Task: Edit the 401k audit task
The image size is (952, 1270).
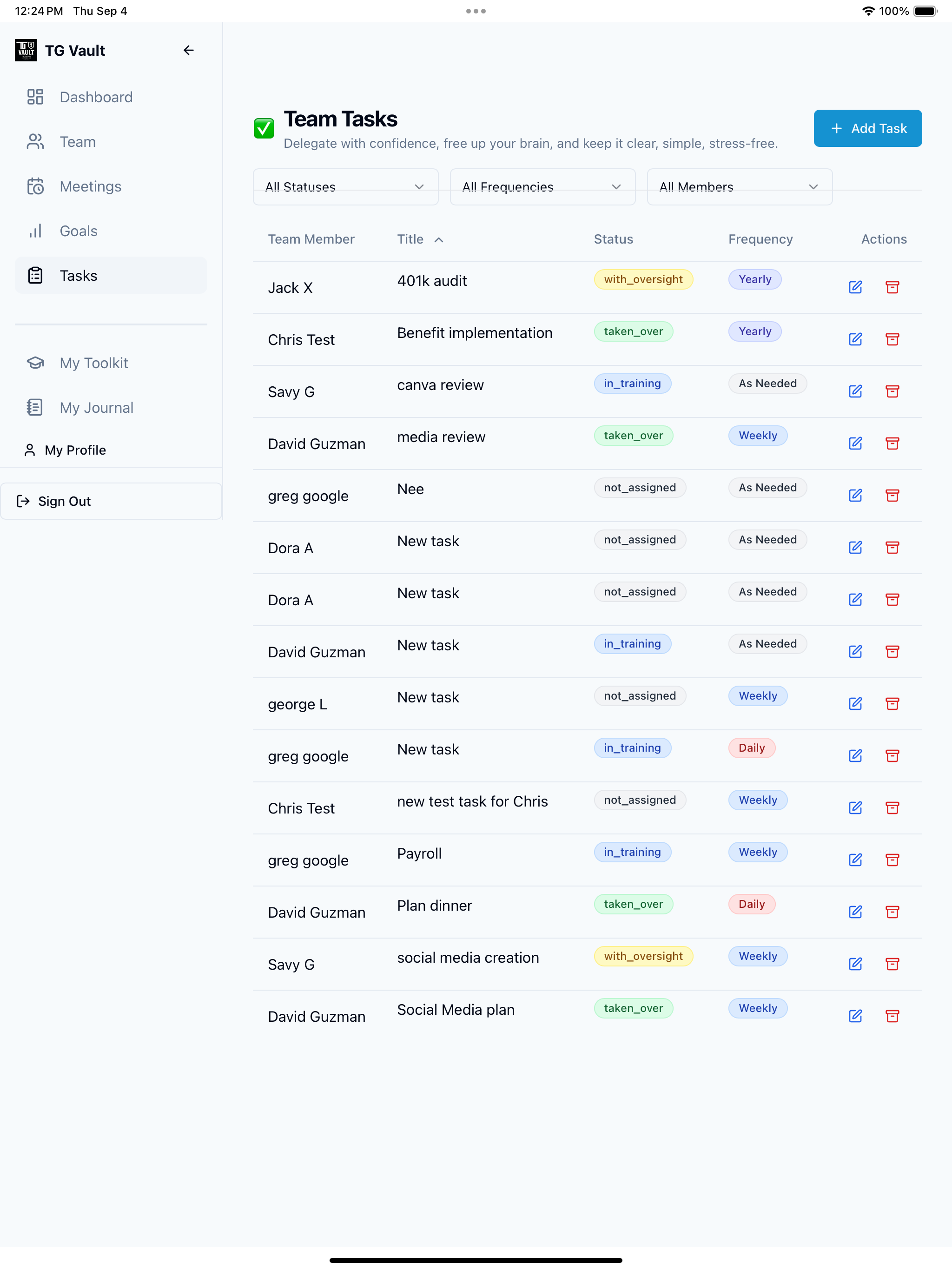Action: pos(855,287)
